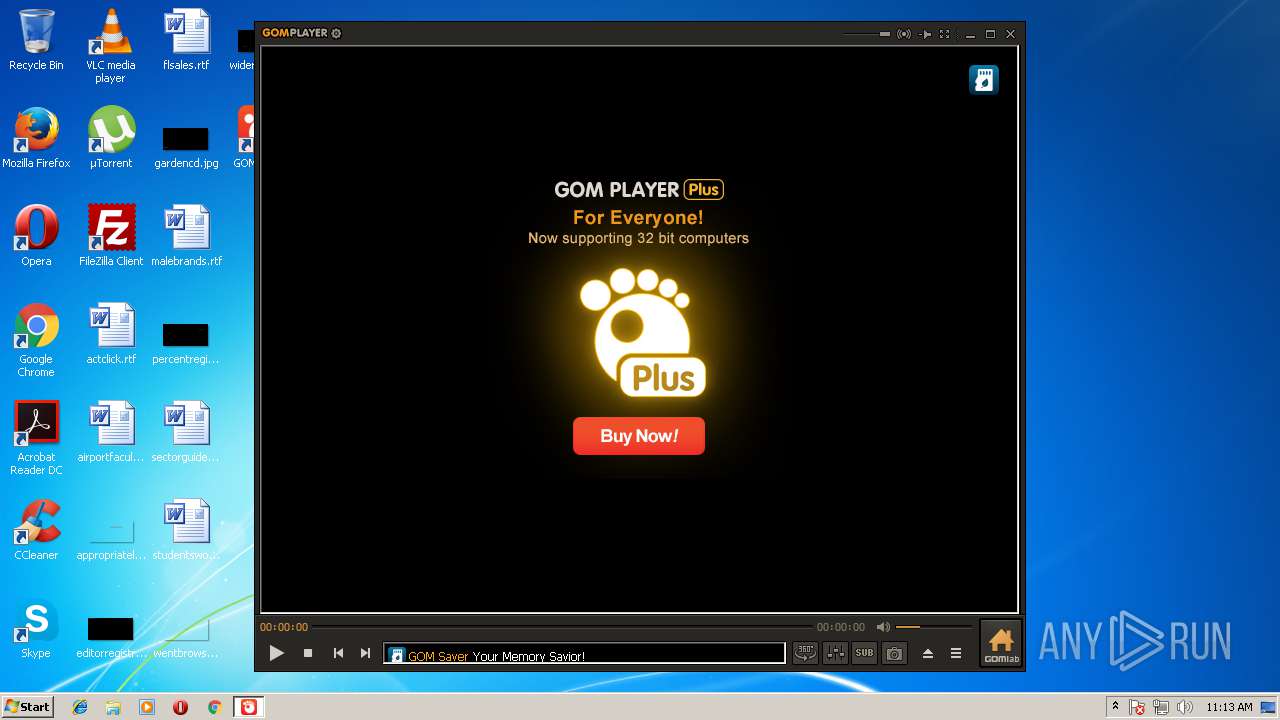Select the VLC media player shortcut
Viewport: 1280px width, 720px height.
pyautogui.click(x=110, y=46)
